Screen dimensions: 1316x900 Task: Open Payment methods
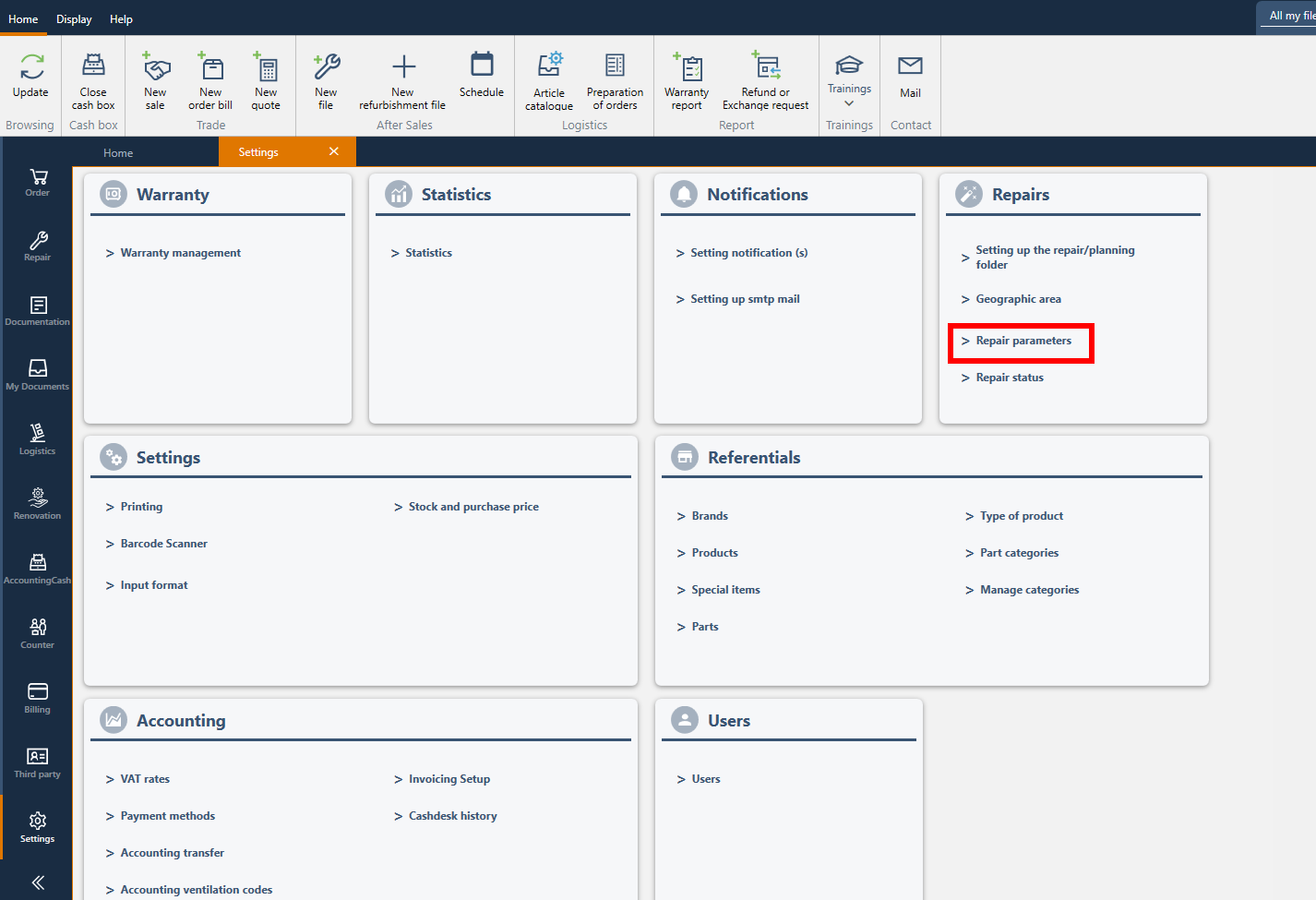click(167, 816)
